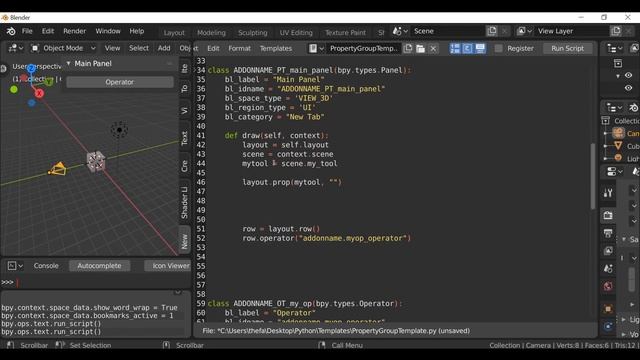Screen dimensions: 640x360
Task: Click the object mode icon in viewport header
Action: (35, 48)
